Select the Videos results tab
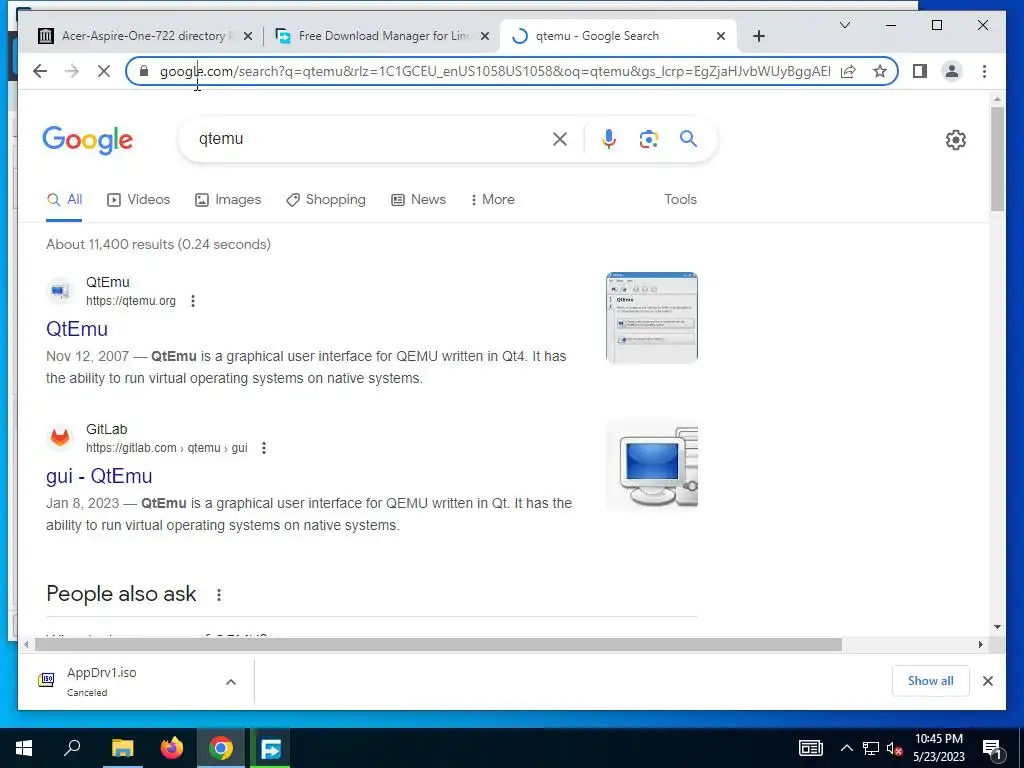 pyautogui.click(x=138, y=200)
